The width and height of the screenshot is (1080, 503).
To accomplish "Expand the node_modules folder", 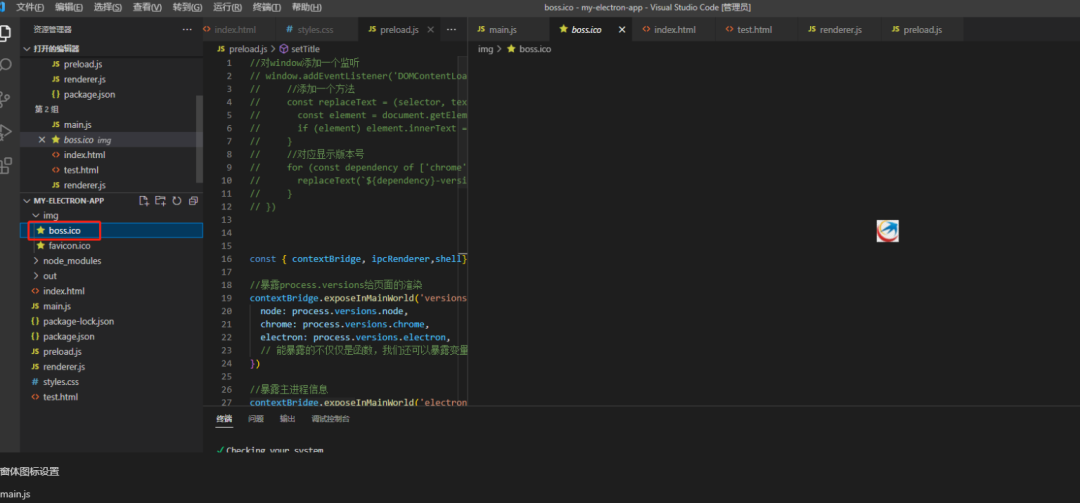I will point(71,261).
